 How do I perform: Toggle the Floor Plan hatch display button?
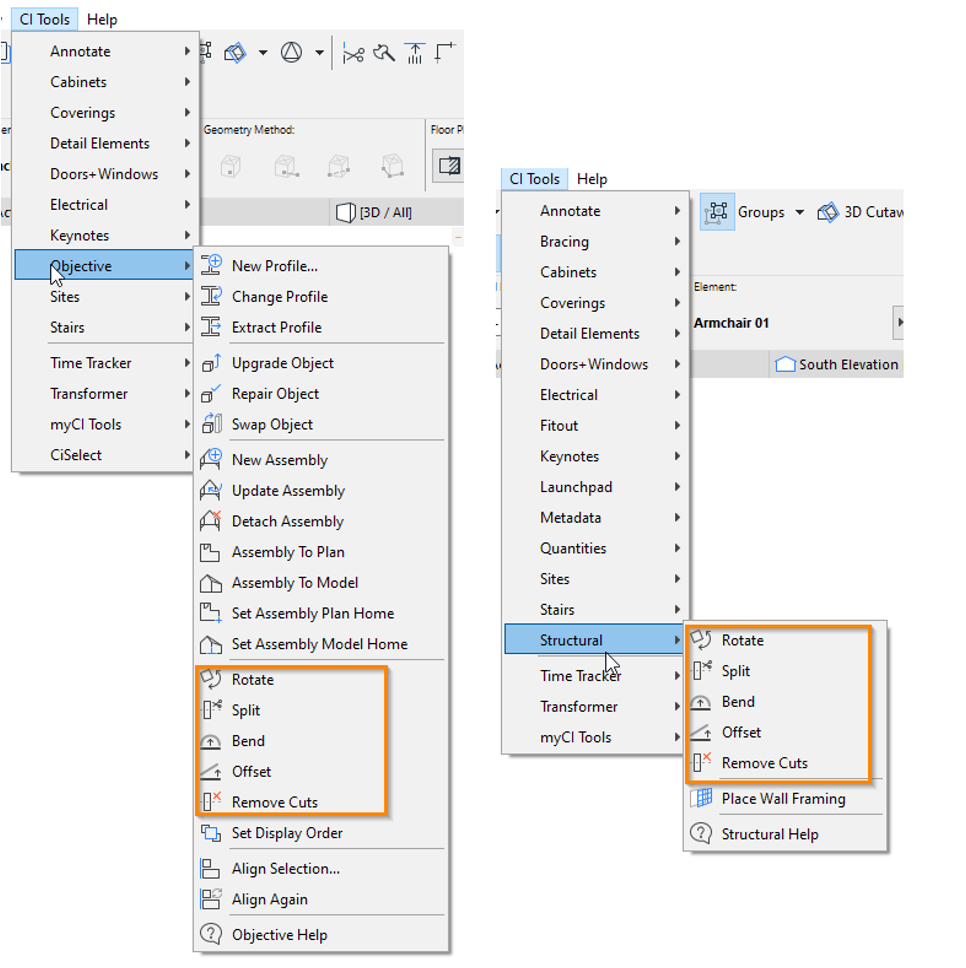click(x=449, y=166)
